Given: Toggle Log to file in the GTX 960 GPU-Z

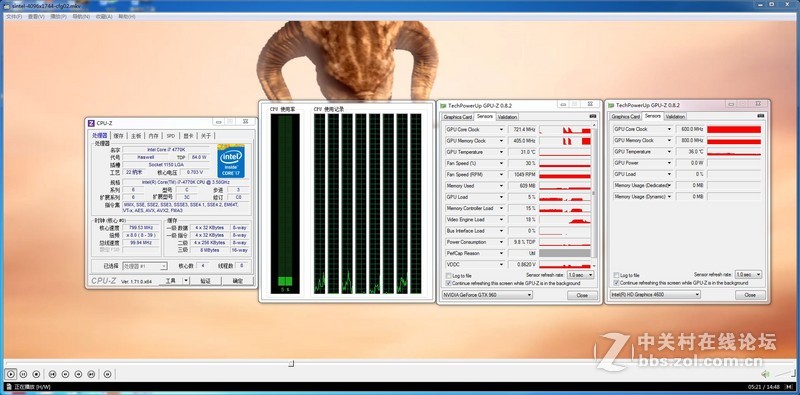Looking at the screenshot, I should tap(449, 276).
